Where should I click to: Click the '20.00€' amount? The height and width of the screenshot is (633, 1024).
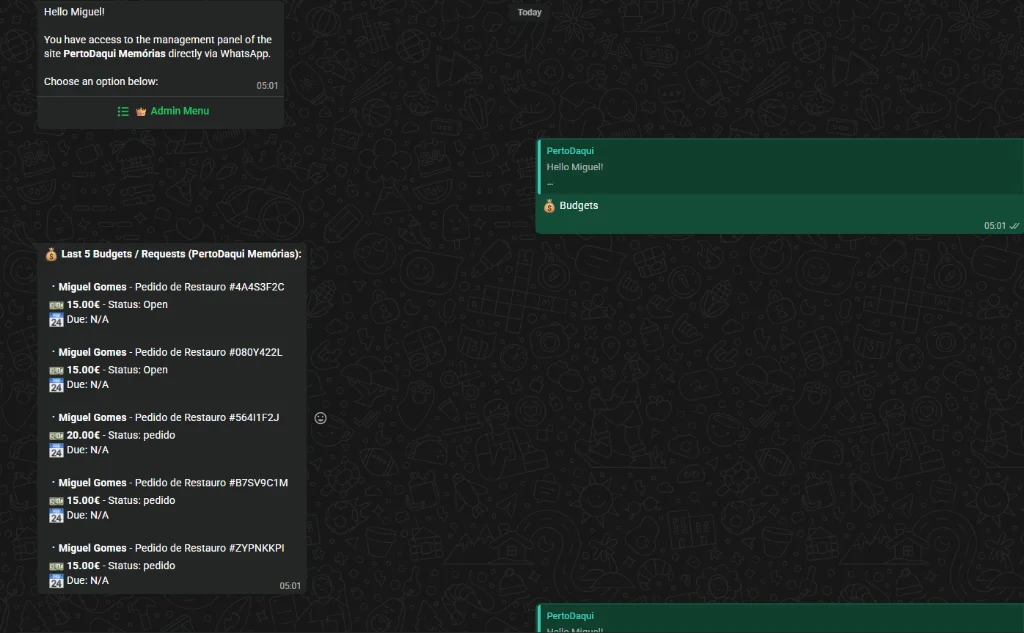[x=83, y=435]
